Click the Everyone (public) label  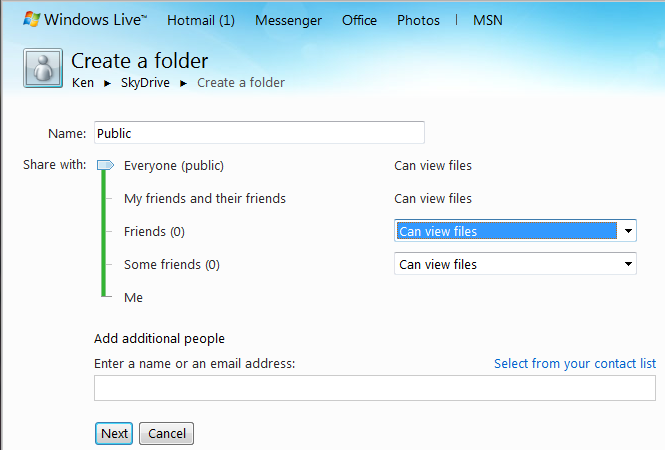174,165
